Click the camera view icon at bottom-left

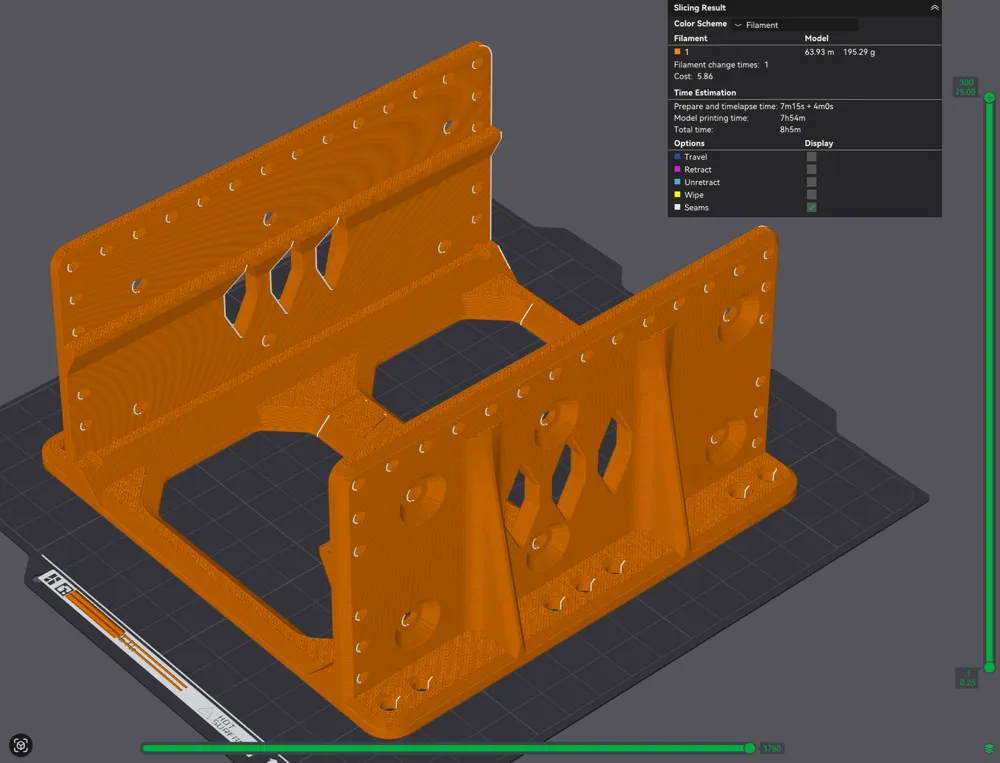20,745
